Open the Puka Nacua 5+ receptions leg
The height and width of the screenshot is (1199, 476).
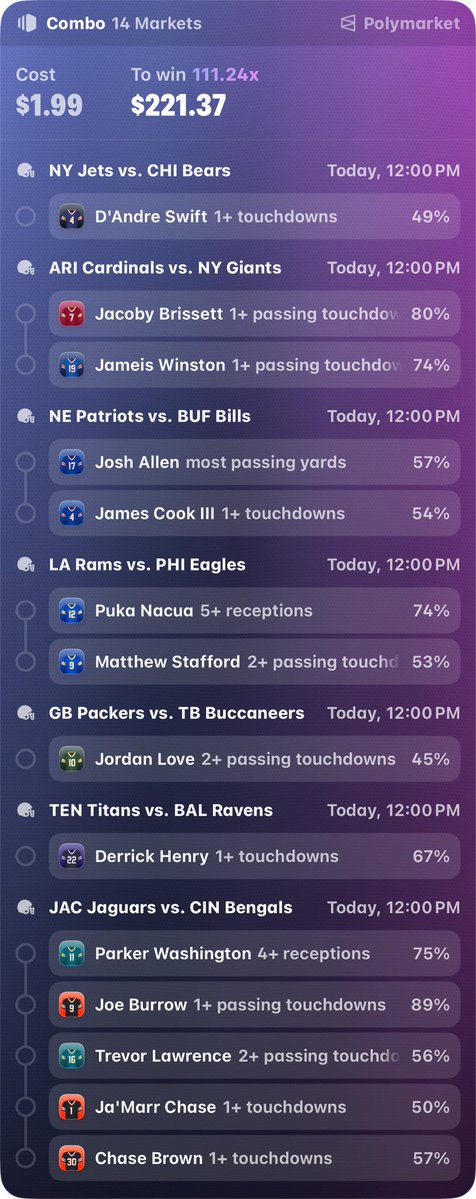[x=255, y=610]
